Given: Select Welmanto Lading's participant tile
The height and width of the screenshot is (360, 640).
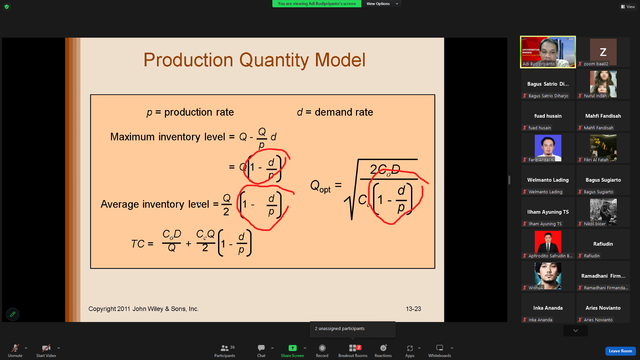Looking at the screenshot, I should (x=548, y=180).
